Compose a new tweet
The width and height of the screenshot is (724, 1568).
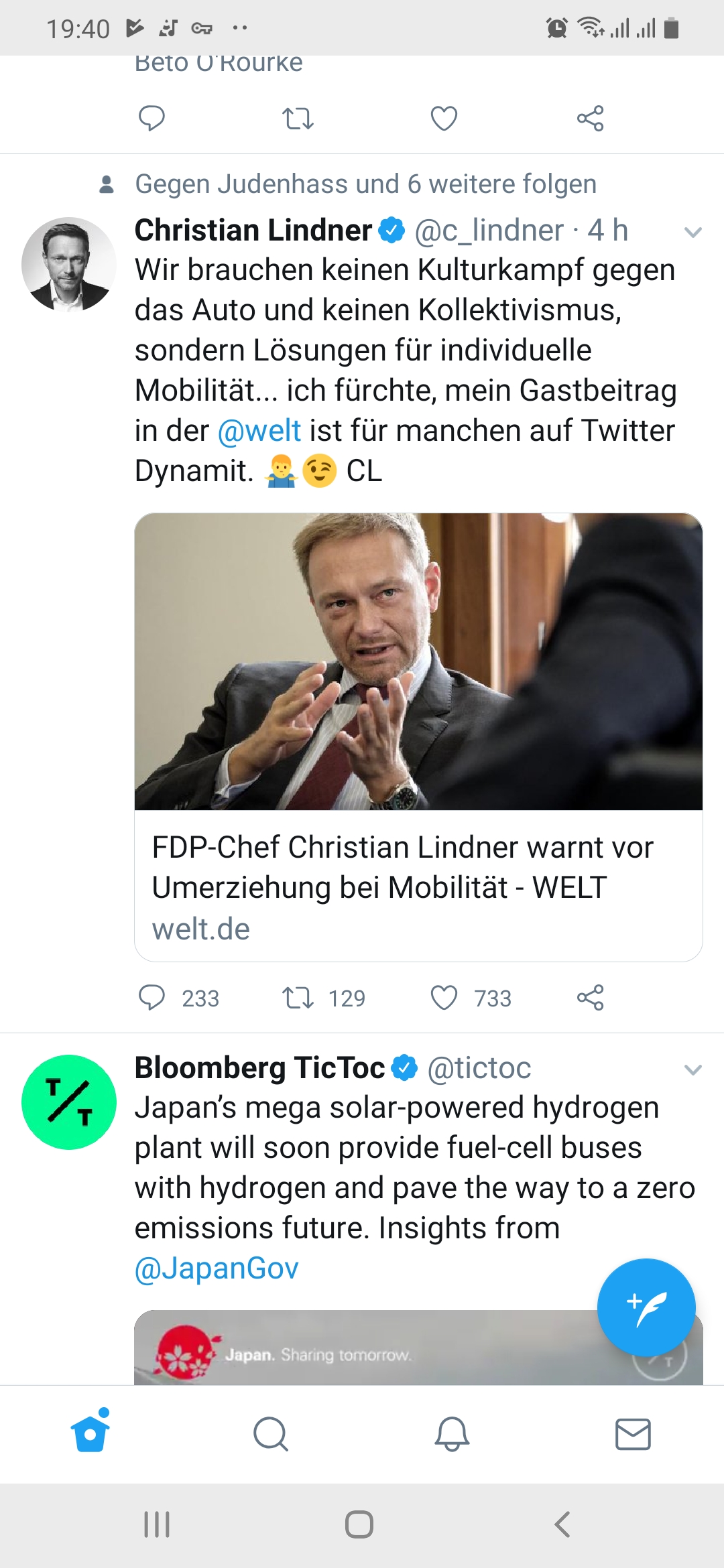pyautogui.click(x=646, y=1307)
